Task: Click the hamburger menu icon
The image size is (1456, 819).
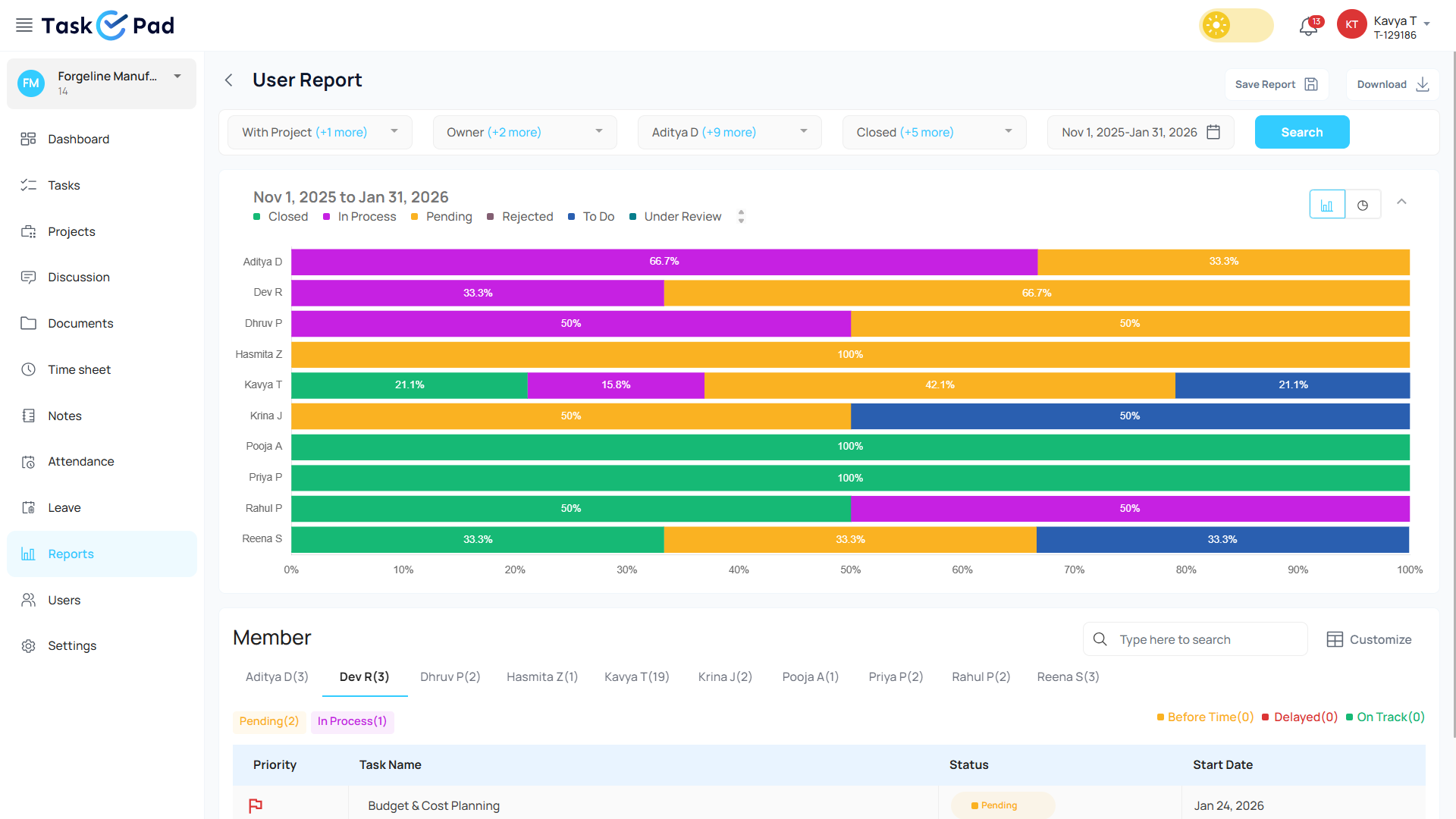Action: click(x=24, y=25)
